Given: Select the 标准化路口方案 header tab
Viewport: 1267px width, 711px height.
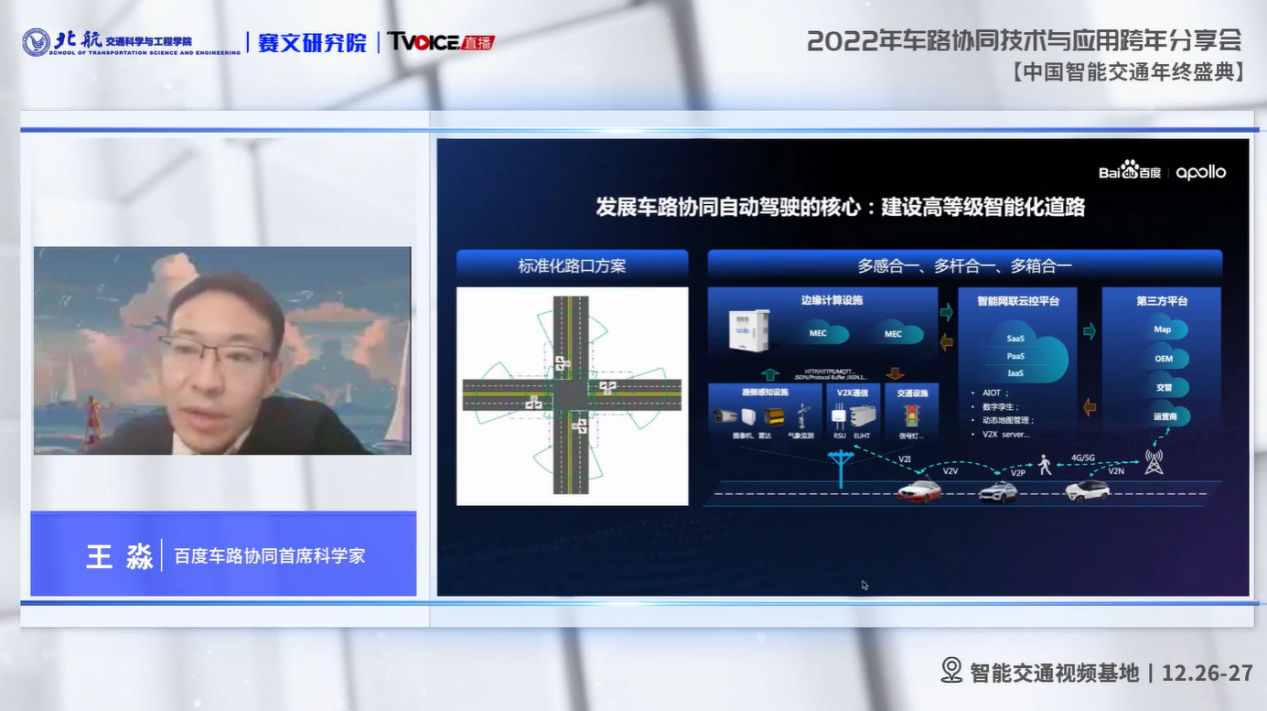Looking at the screenshot, I should 572,266.
